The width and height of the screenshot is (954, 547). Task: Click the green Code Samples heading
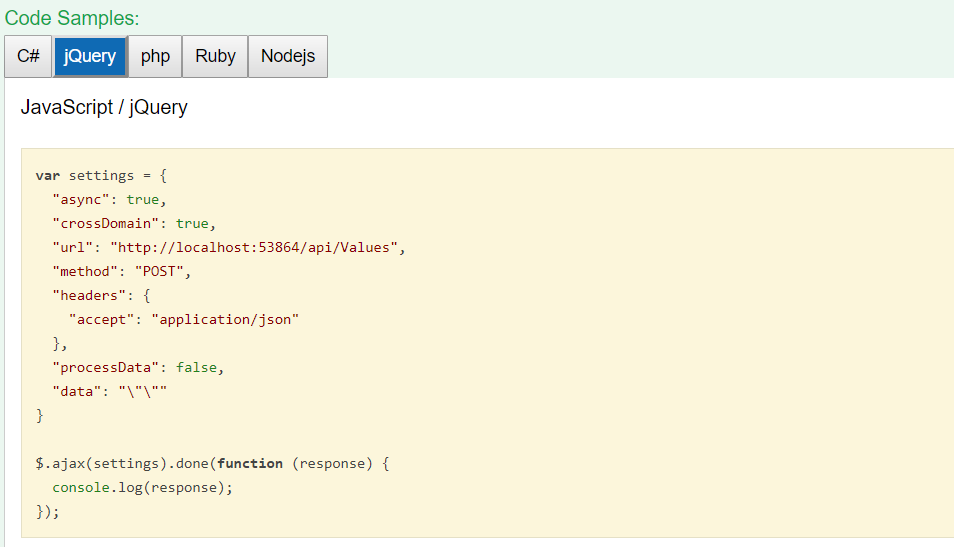click(72, 18)
